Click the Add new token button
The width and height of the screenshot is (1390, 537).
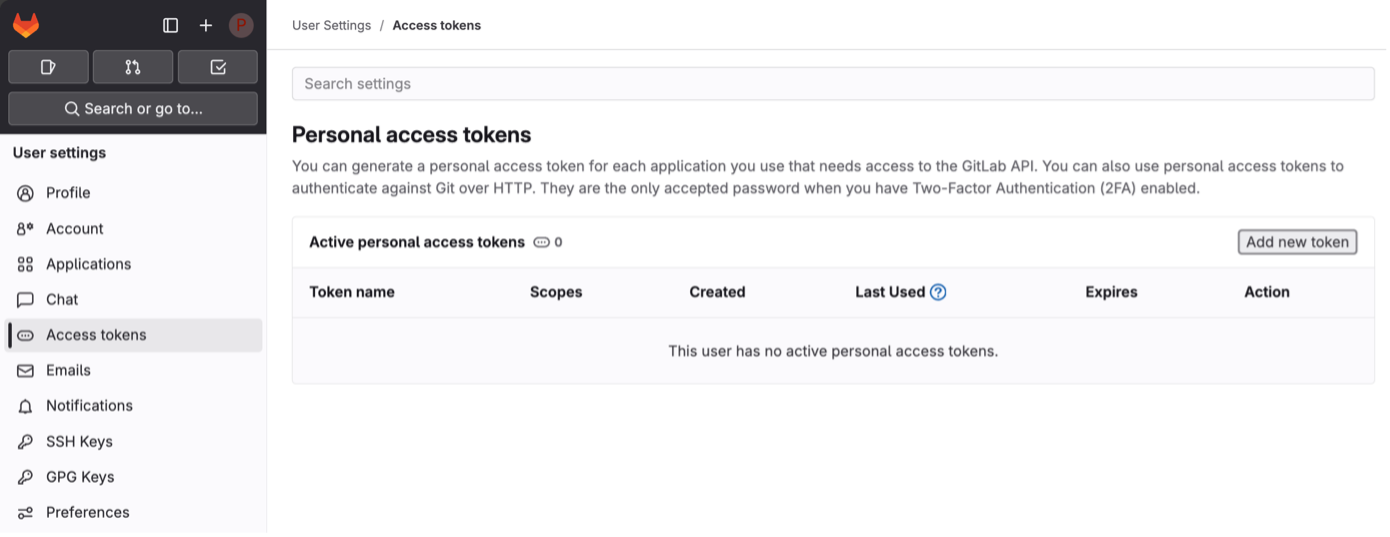1297,242
